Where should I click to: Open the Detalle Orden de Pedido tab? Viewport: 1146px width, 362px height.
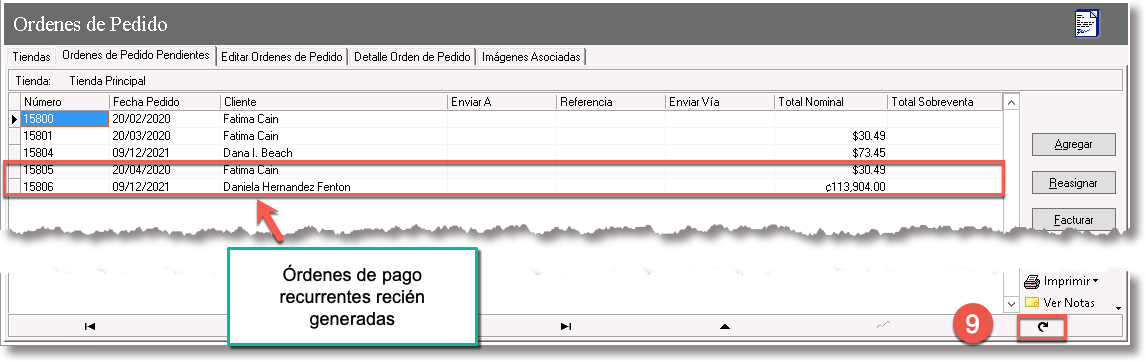(412, 57)
